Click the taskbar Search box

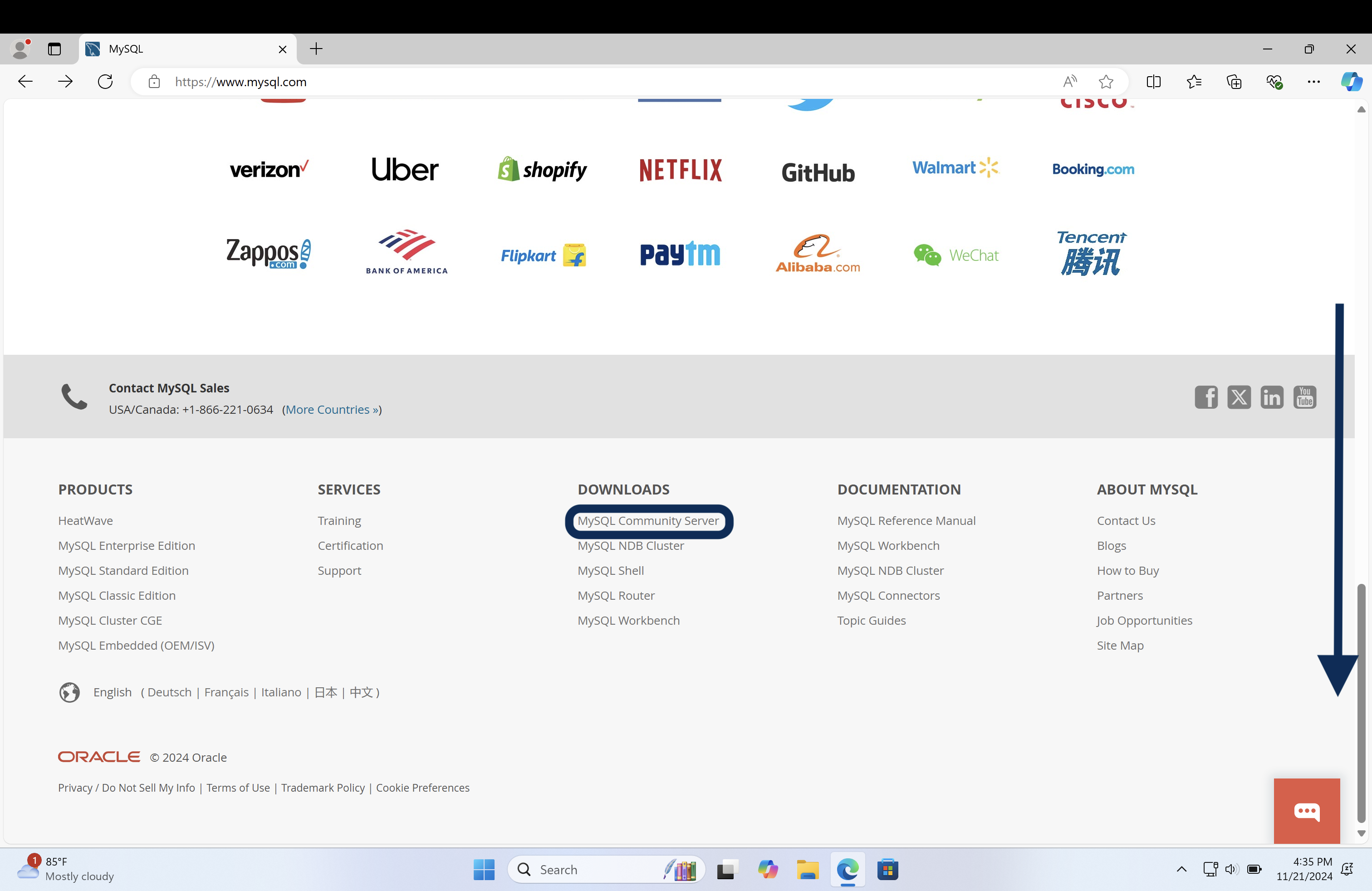(606, 869)
